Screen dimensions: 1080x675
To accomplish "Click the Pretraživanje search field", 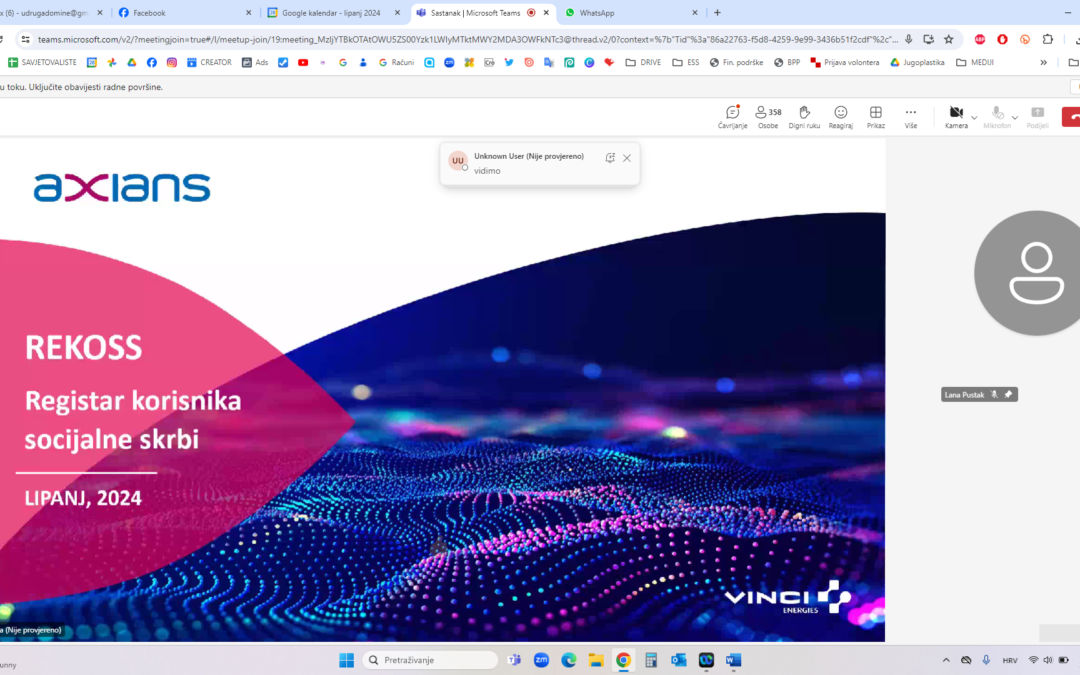I will (430, 659).
